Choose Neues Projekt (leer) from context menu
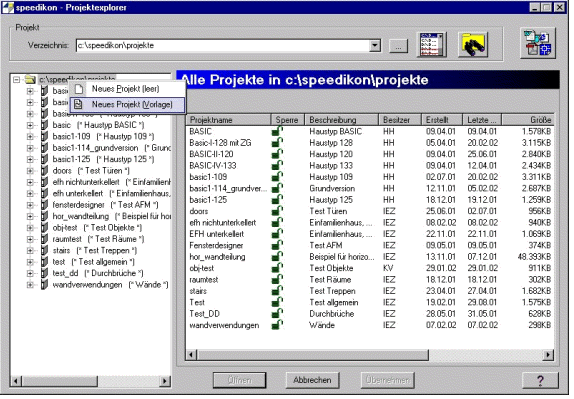This screenshot has height=399, width=574. pyautogui.click(x=127, y=89)
